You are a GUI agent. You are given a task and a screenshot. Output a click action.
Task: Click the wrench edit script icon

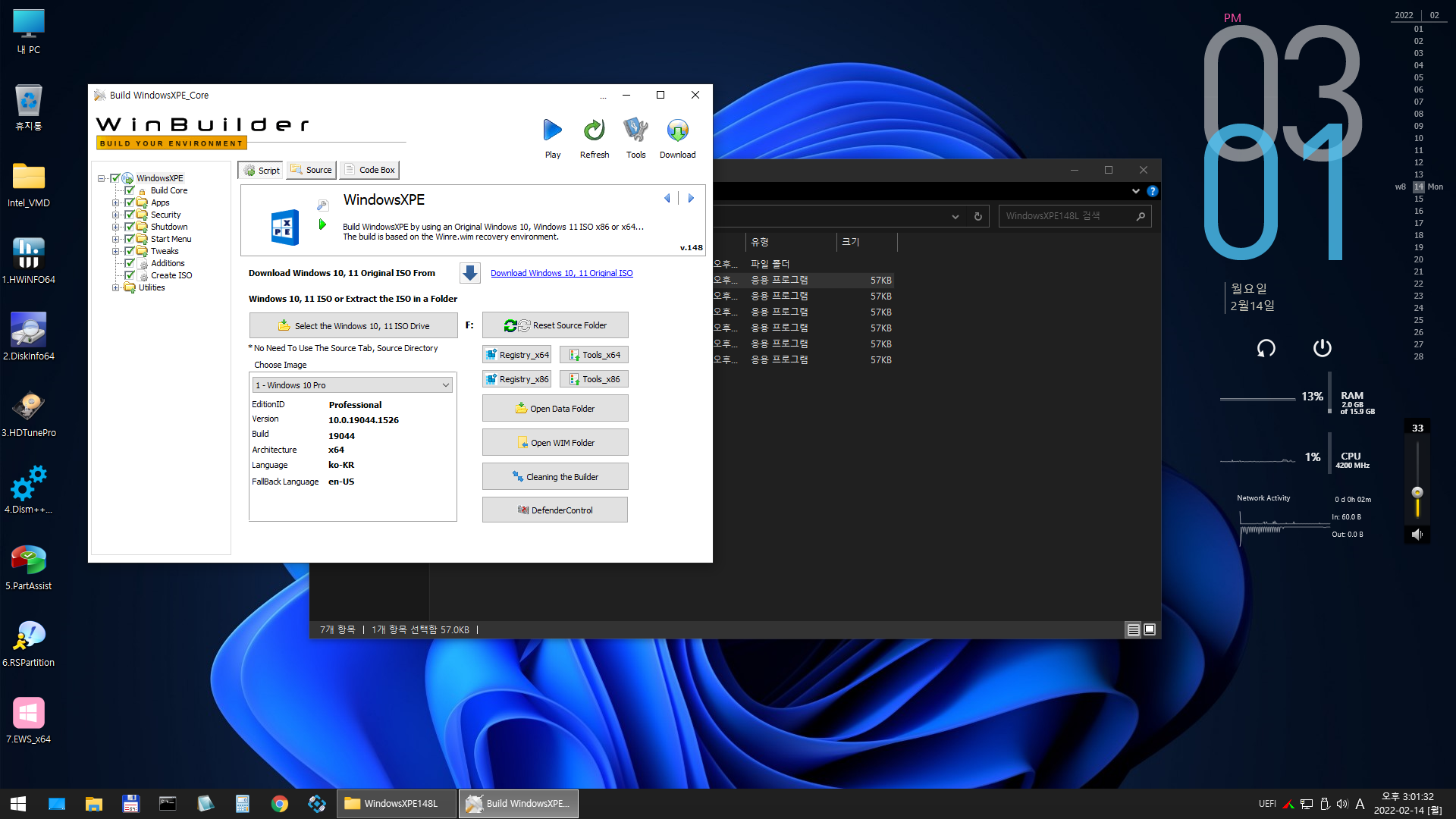pyautogui.click(x=322, y=205)
